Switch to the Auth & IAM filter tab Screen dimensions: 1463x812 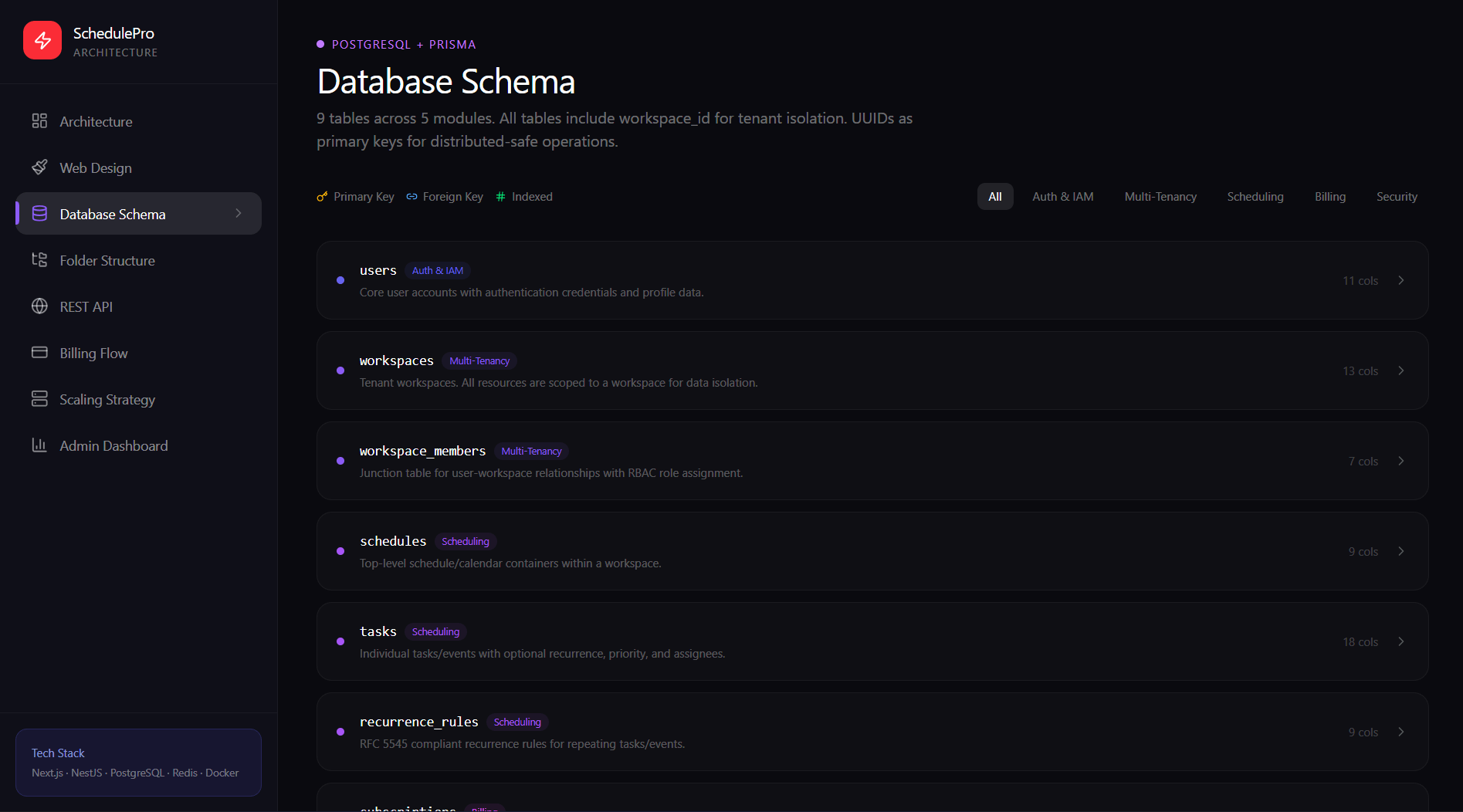(x=1062, y=196)
